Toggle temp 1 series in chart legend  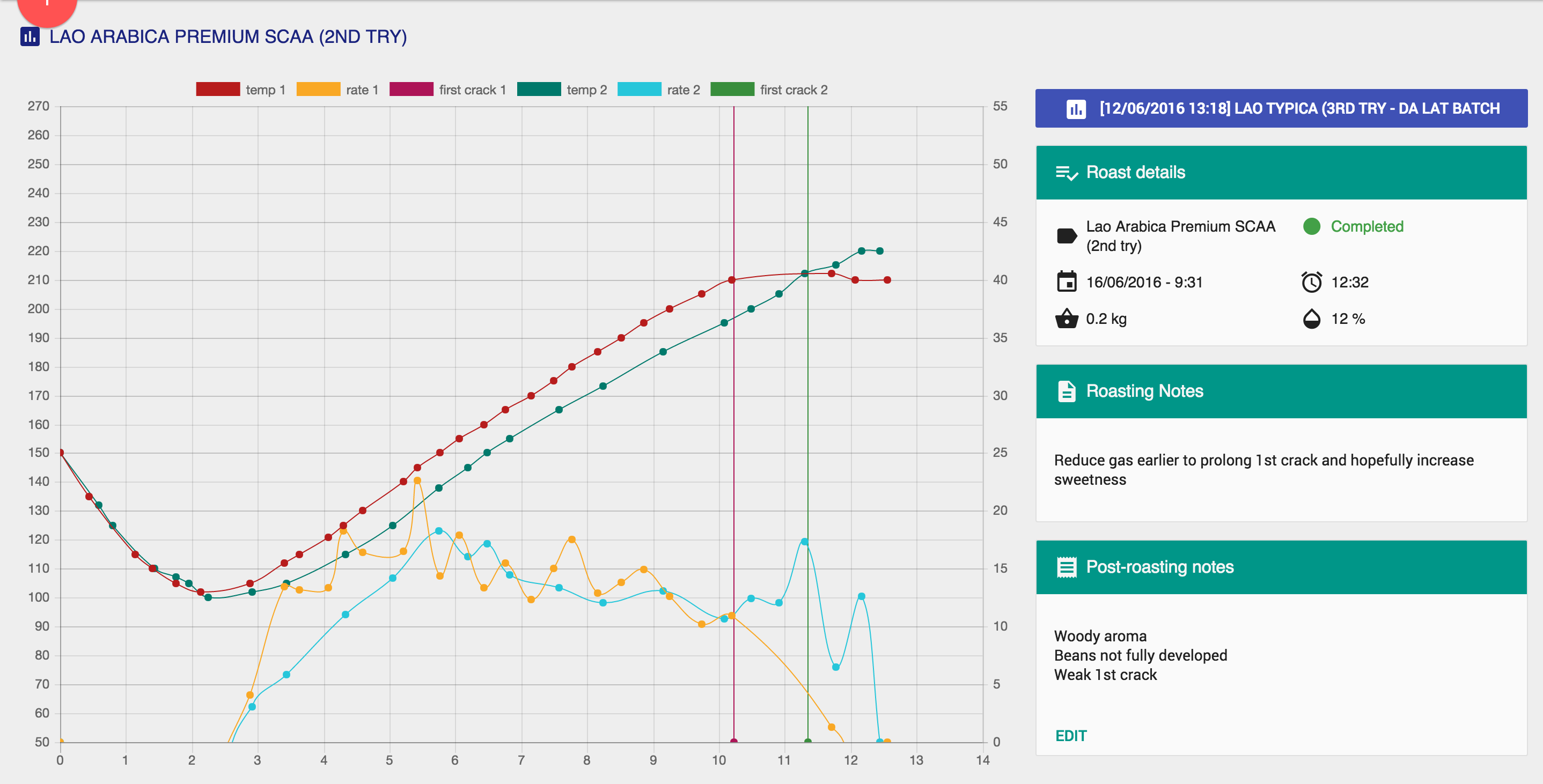point(218,90)
